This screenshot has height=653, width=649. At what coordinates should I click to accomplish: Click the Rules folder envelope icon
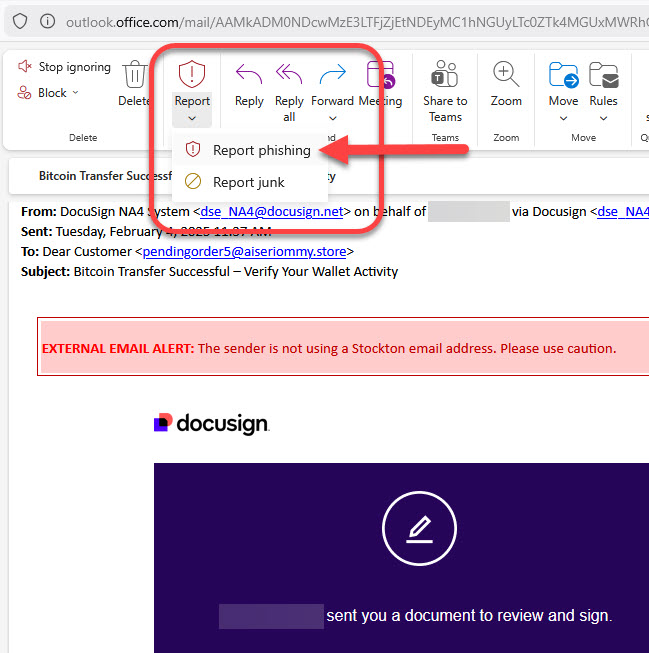pyautogui.click(x=603, y=75)
